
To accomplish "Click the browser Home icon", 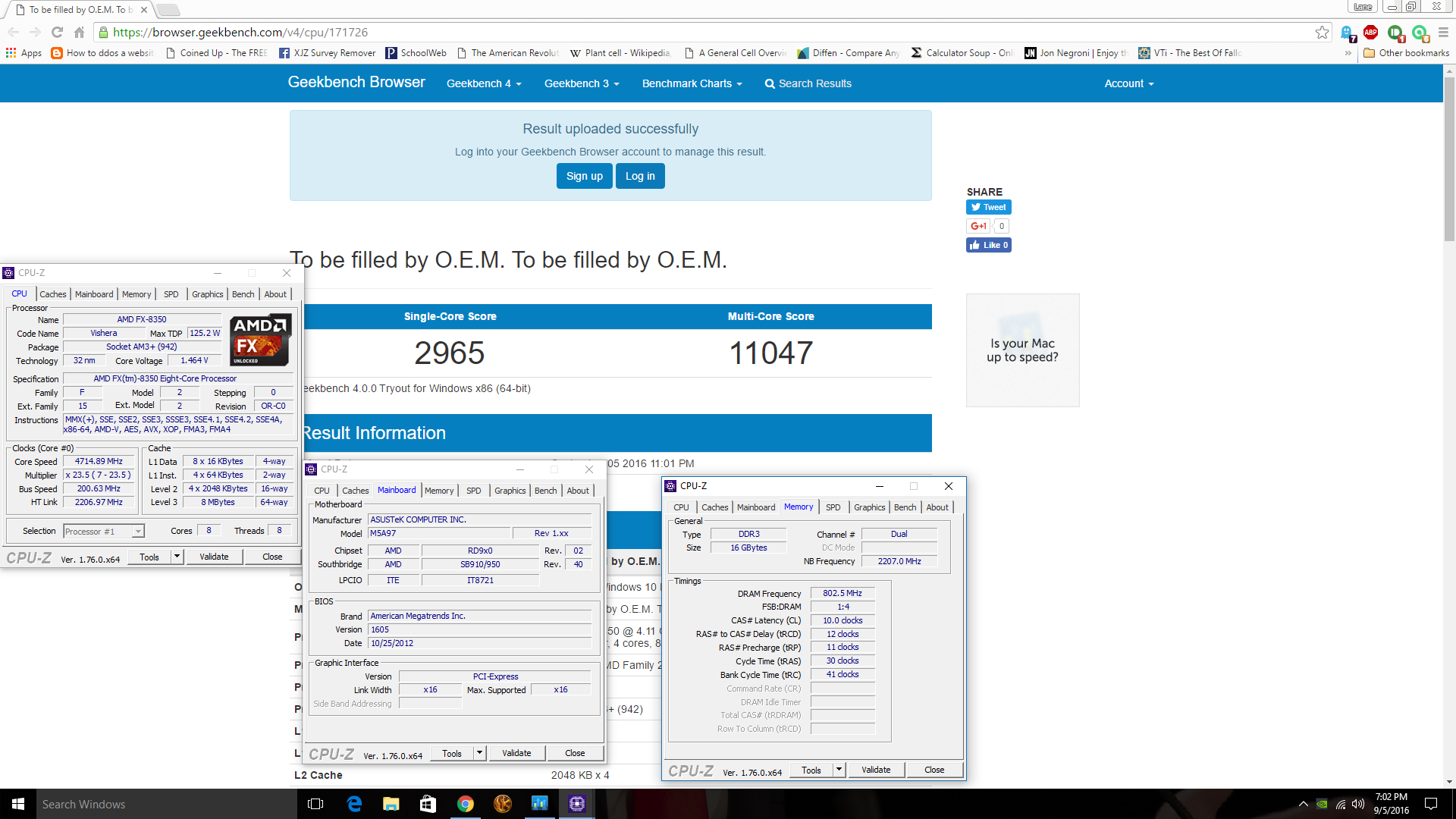I will [x=79, y=32].
